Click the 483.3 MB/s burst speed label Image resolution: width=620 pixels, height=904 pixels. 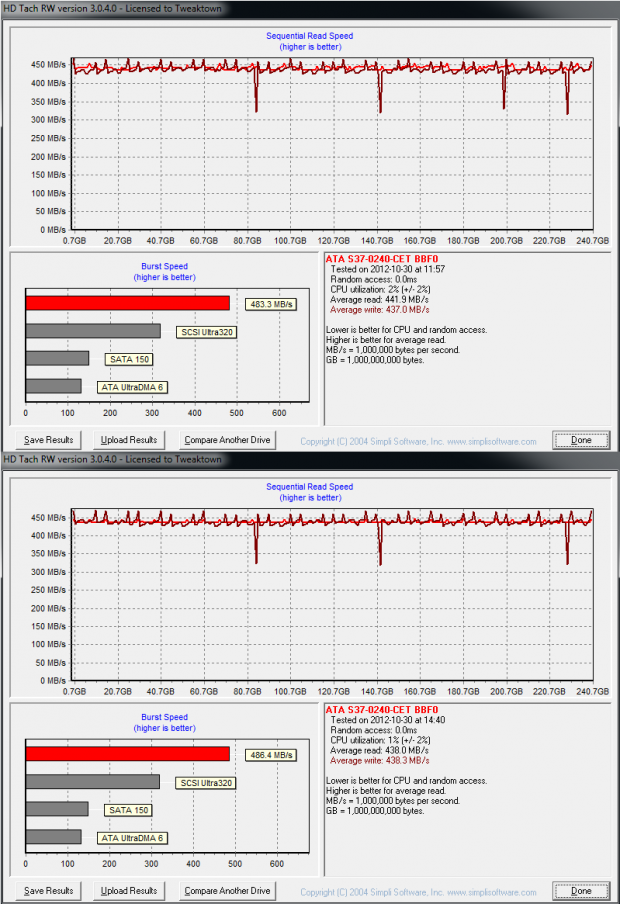(271, 304)
